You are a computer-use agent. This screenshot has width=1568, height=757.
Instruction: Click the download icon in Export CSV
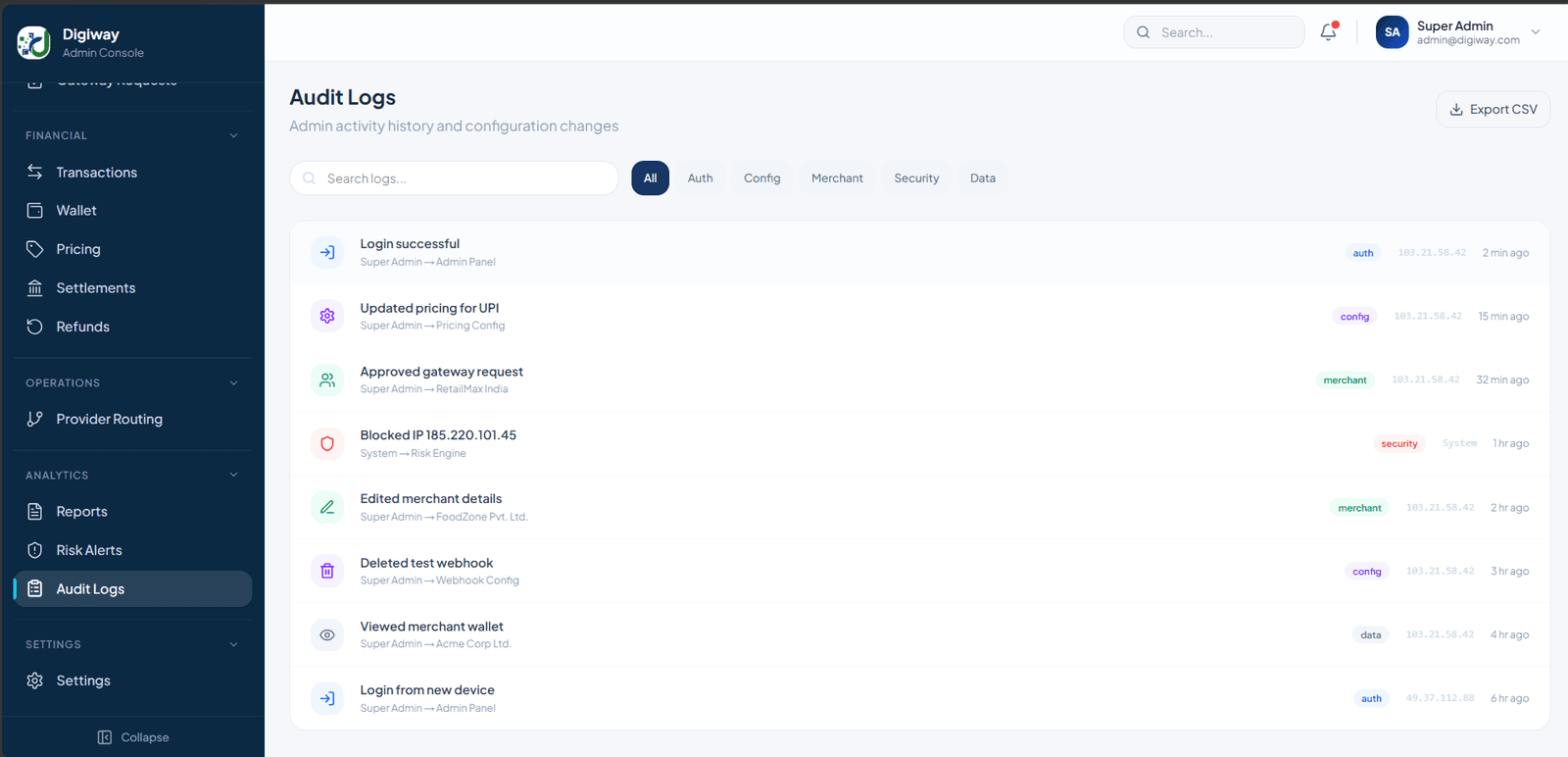pyautogui.click(x=1456, y=109)
